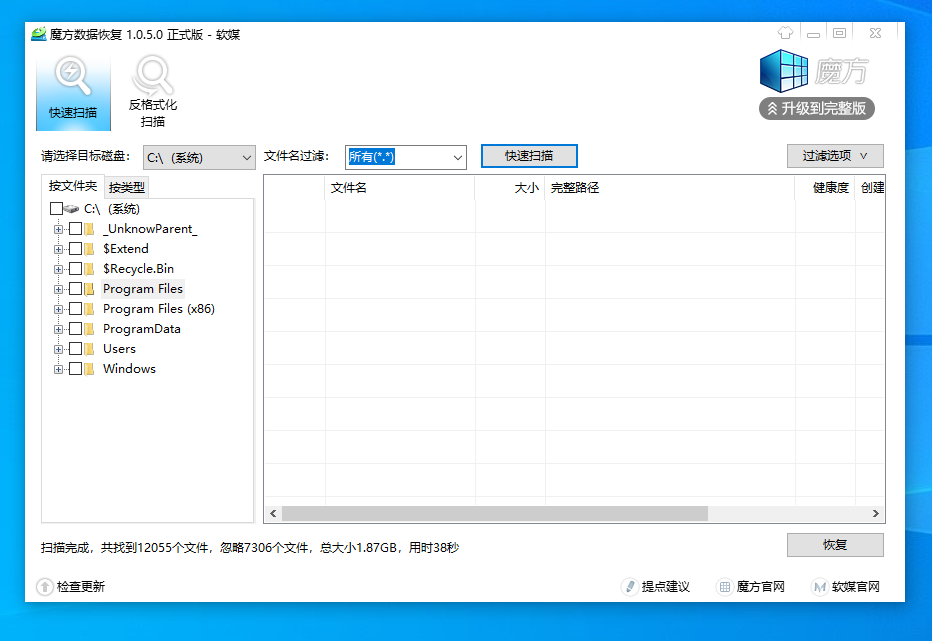932x641 pixels.
Task: Sort by 健康度 column header
Action: click(x=825, y=188)
